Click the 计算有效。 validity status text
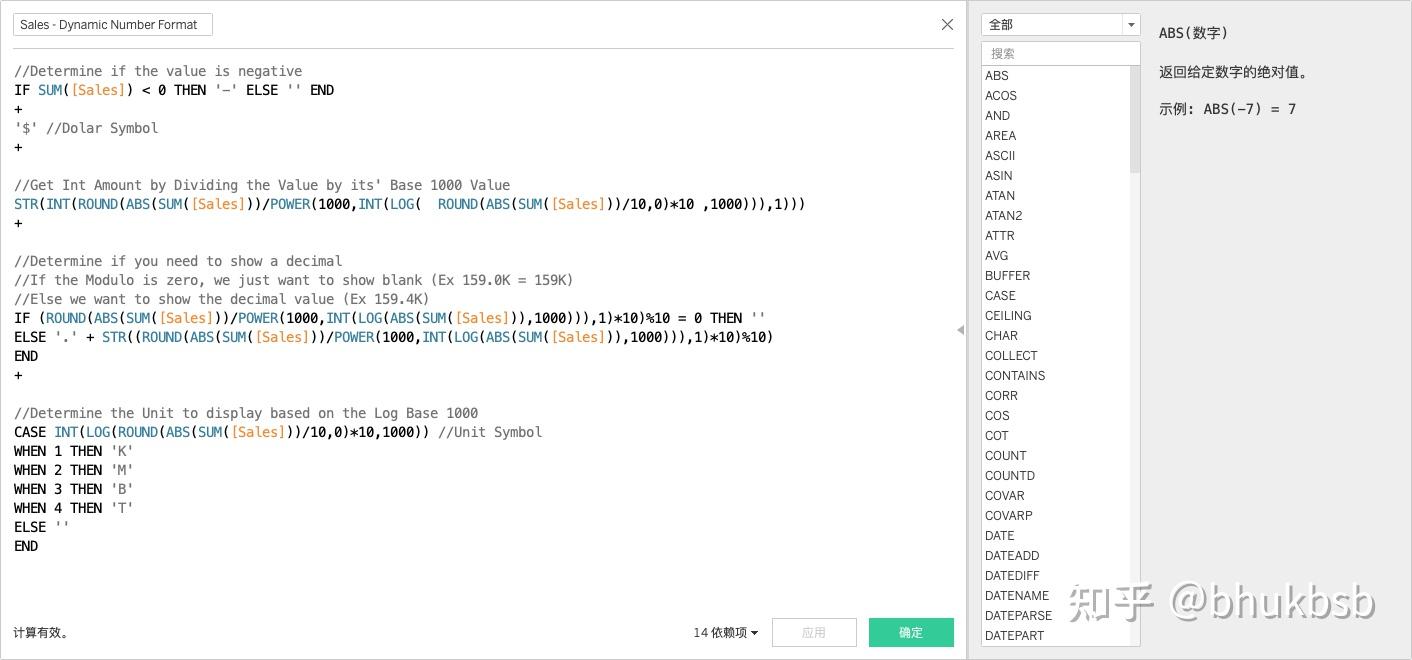1412x660 pixels. (x=41, y=633)
